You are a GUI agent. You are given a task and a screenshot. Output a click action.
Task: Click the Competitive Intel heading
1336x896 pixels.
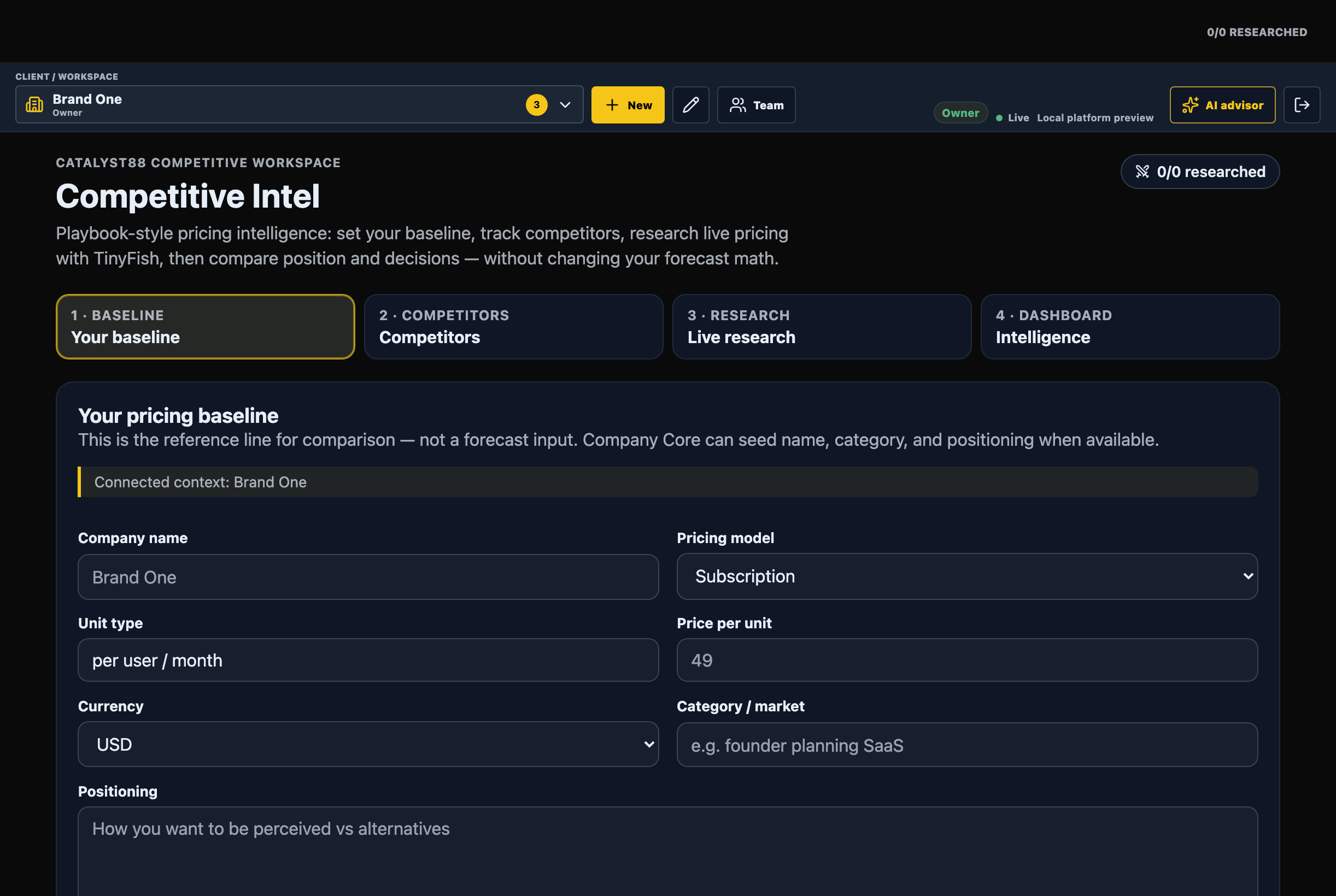(x=187, y=196)
